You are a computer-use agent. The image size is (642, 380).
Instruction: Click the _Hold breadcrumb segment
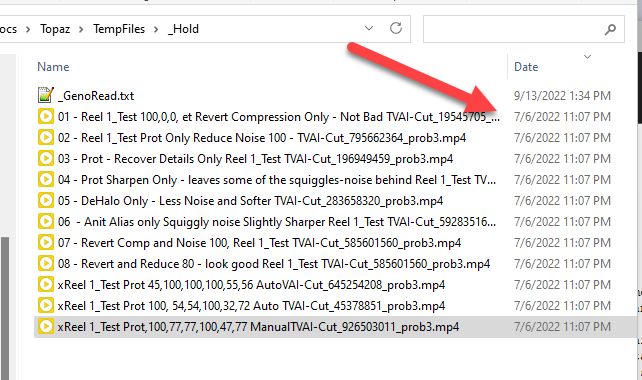183,29
